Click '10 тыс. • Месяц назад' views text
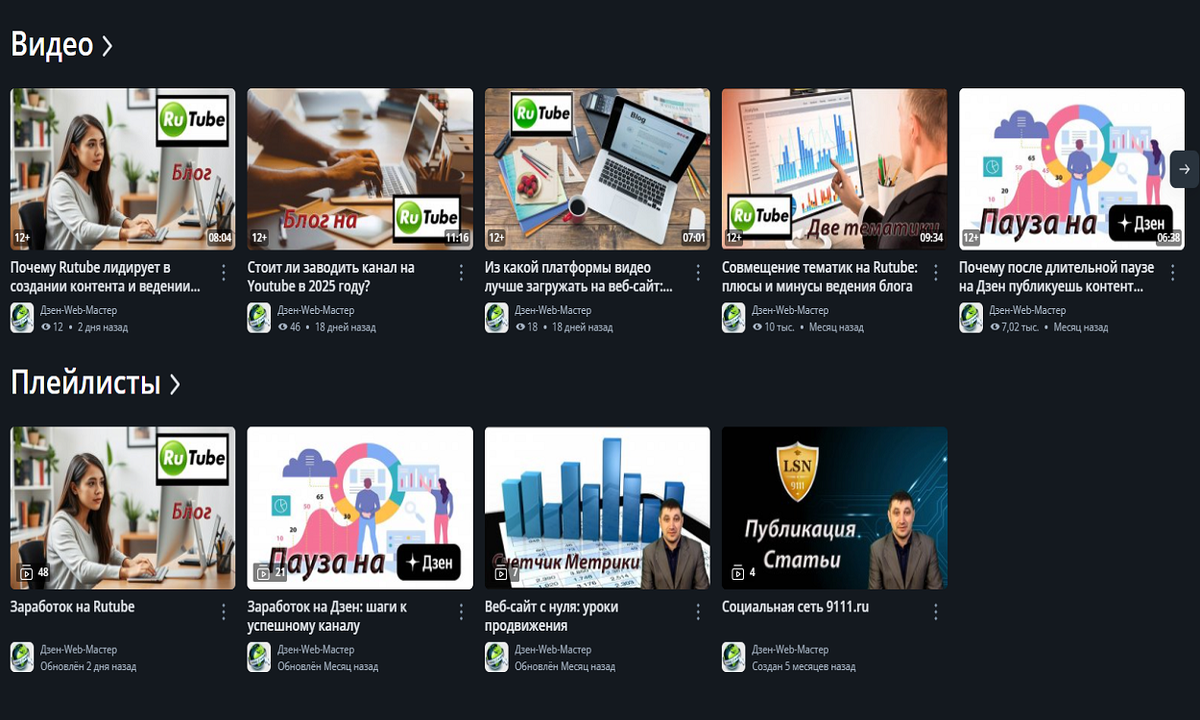 (808, 327)
